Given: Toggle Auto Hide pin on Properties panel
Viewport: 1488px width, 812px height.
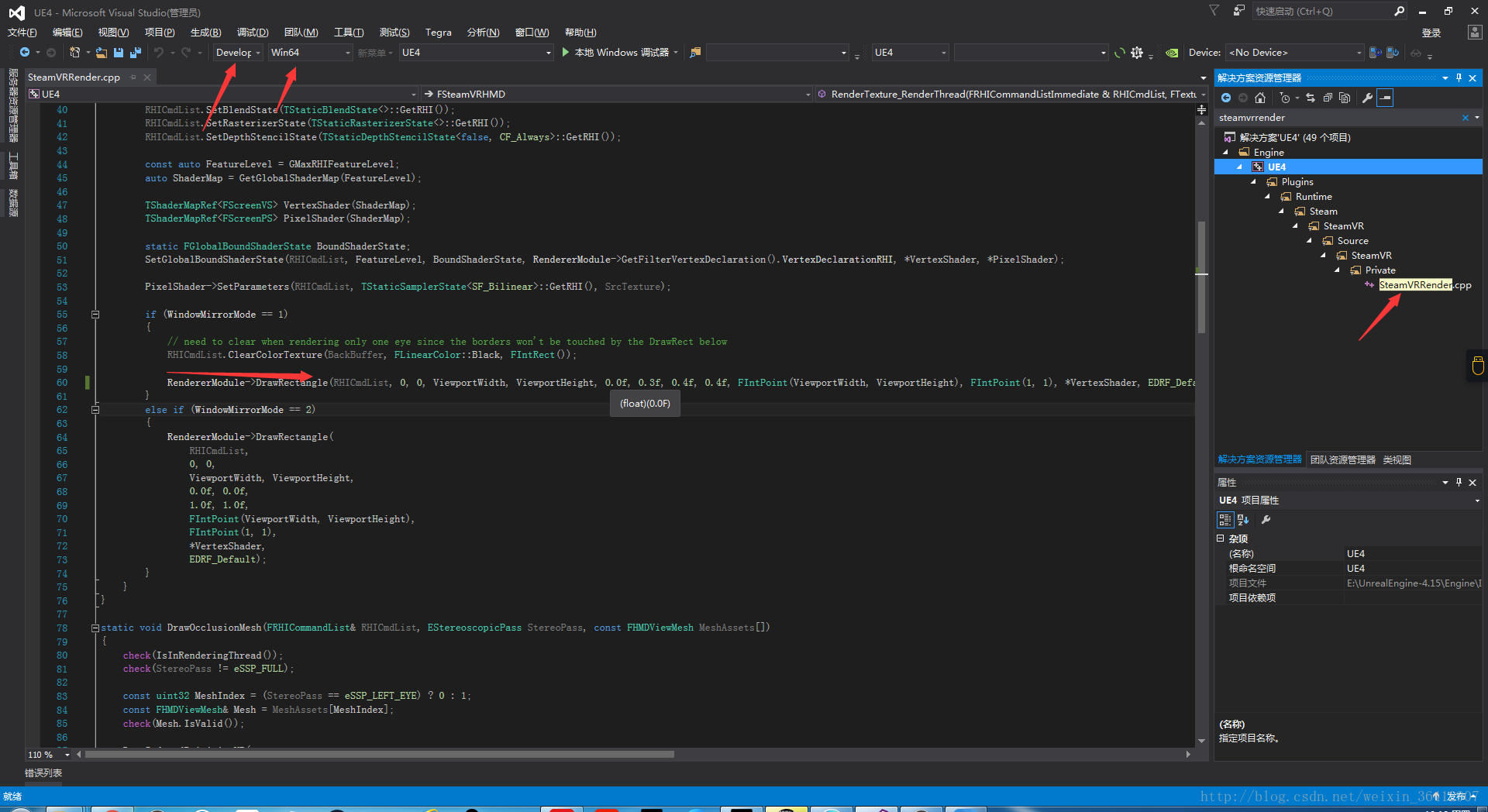Looking at the screenshot, I should tap(1459, 482).
